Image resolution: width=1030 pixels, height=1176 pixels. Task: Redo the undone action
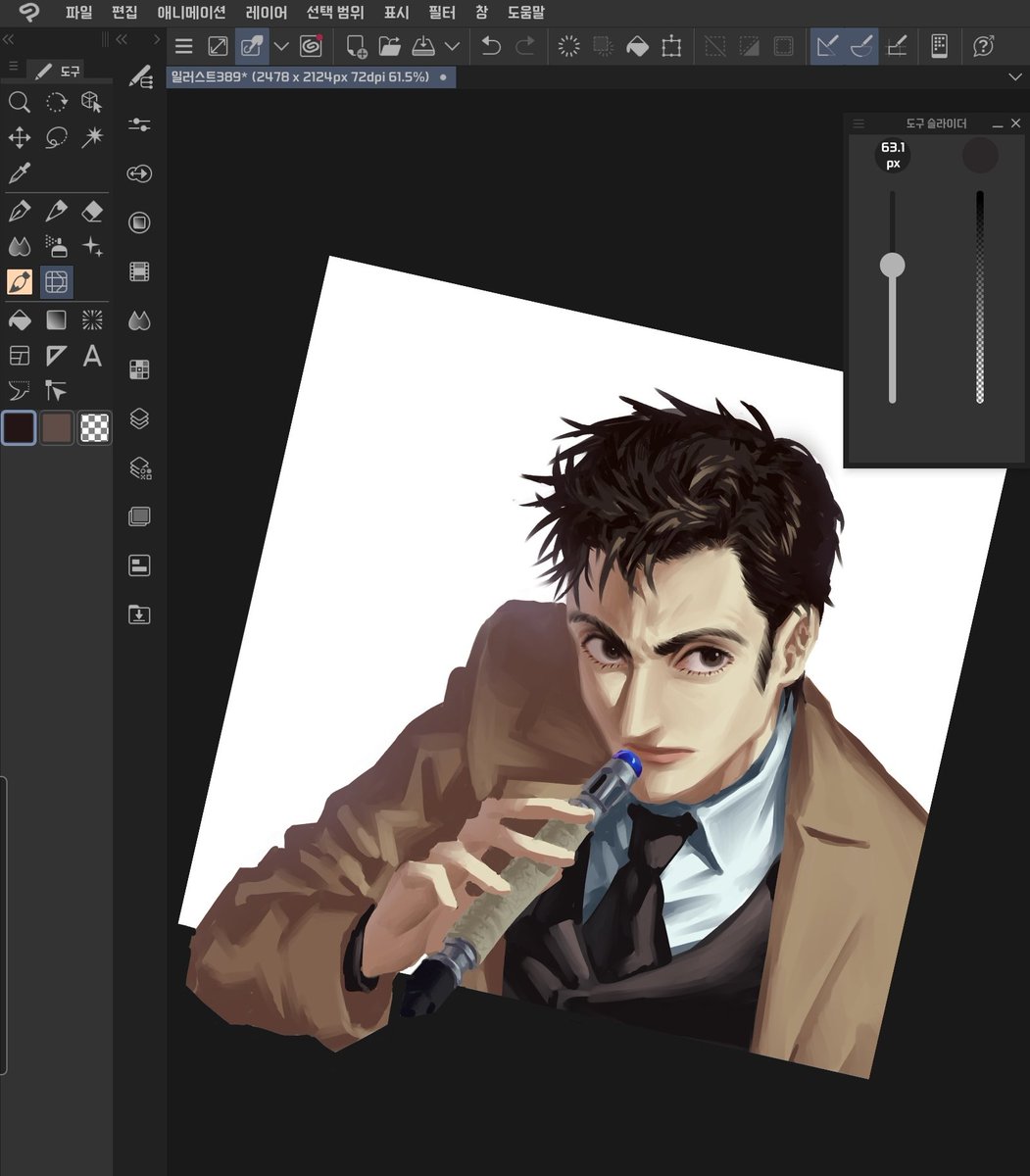(x=525, y=46)
